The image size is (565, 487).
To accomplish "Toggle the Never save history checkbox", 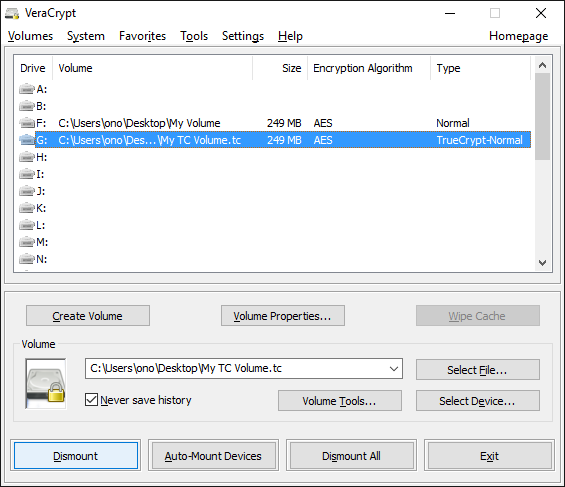I will pyautogui.click(x=91, y=400).
